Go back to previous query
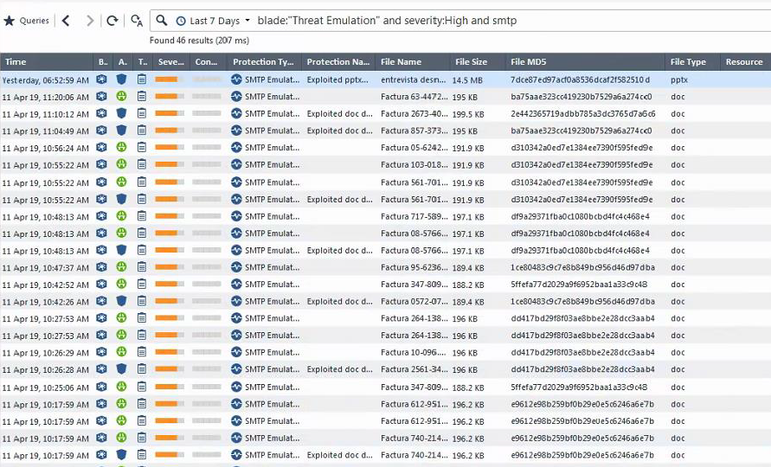This screenshot has width=771, height=467. (66, 20)
